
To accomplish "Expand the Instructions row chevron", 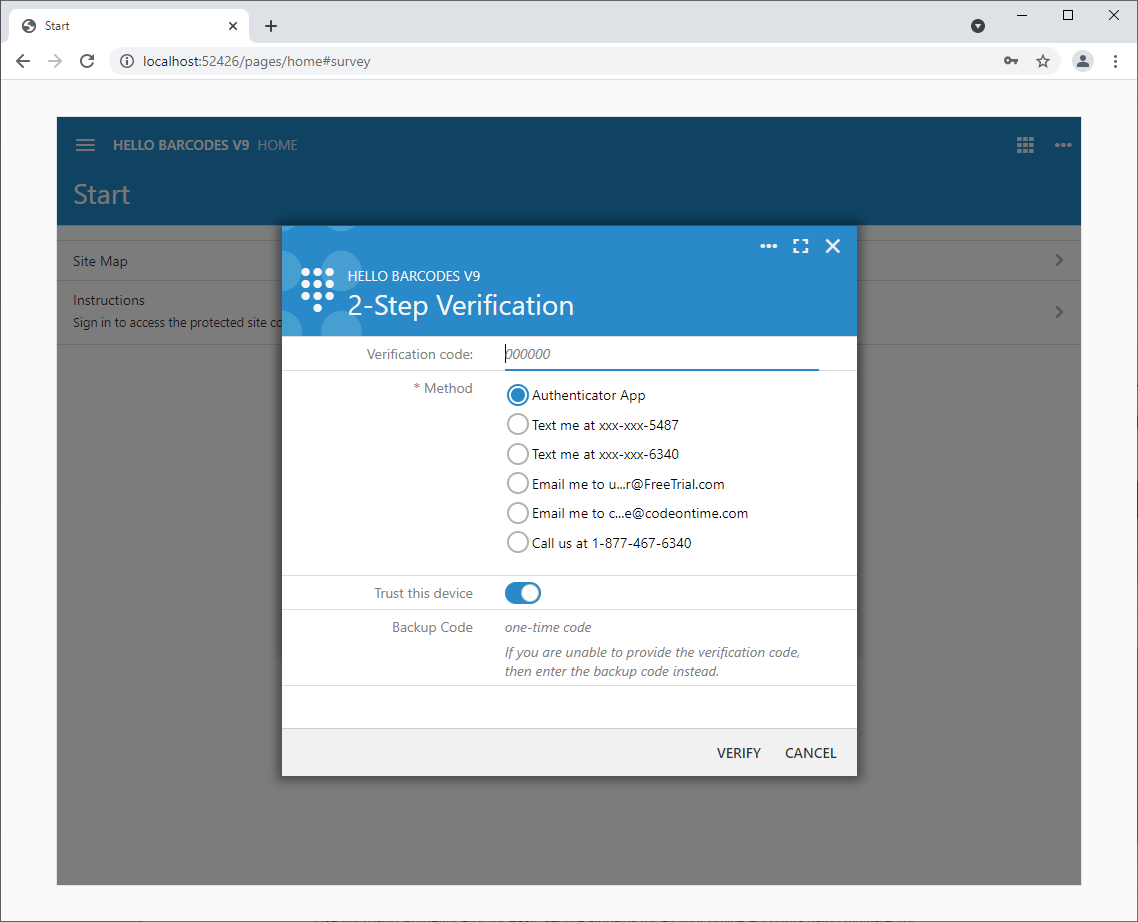I will (x=1059, y=312).
